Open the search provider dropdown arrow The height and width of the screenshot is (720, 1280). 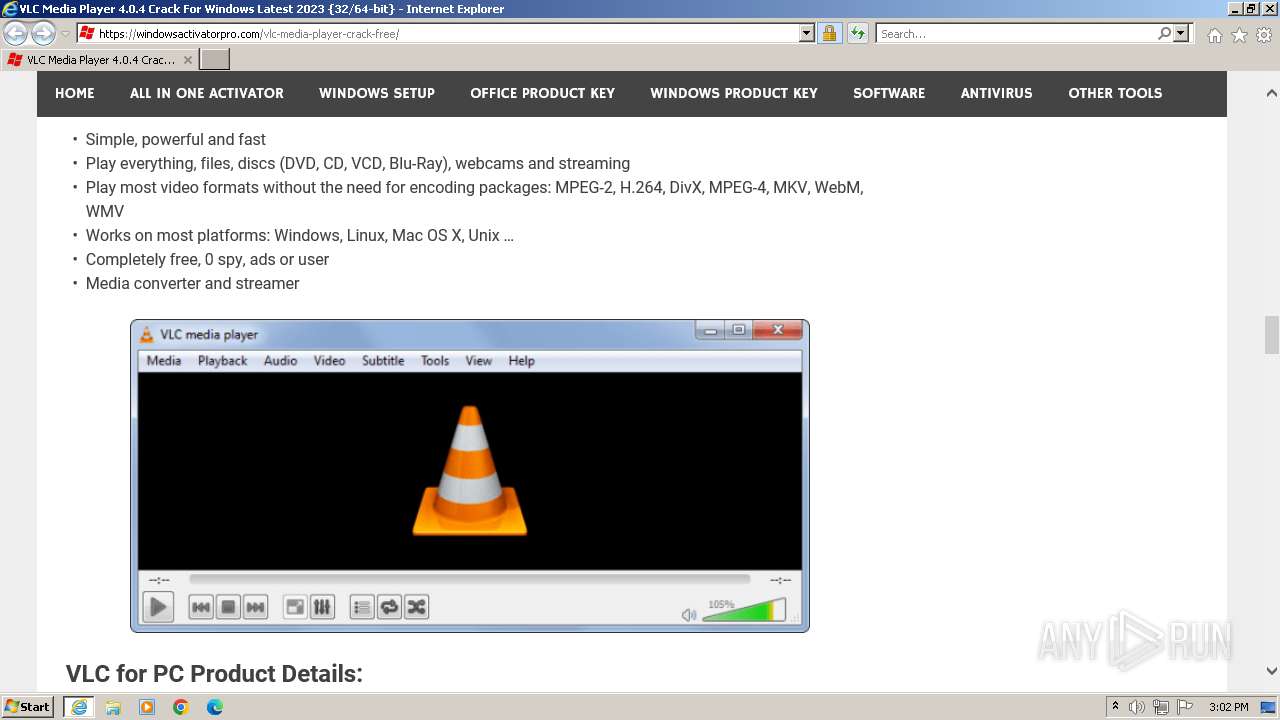coord(1181,34)
